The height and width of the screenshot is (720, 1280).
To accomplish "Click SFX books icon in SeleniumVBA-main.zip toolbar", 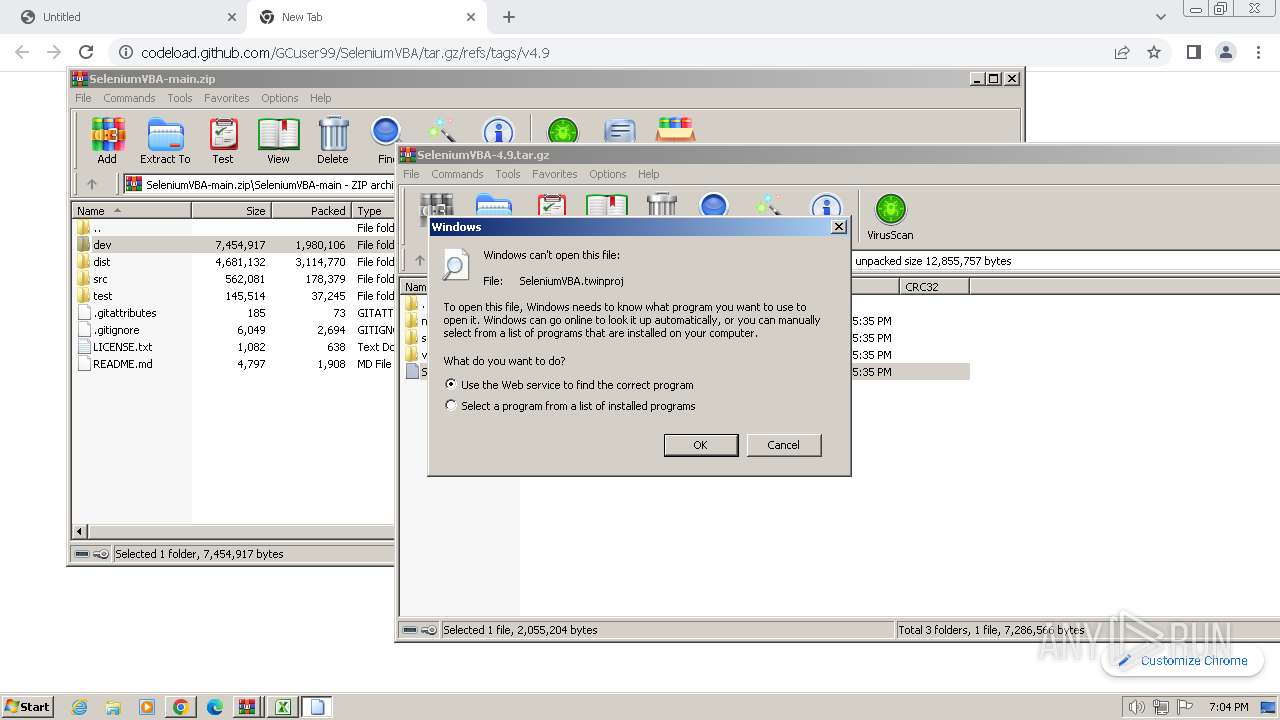I will click(676, 130).
